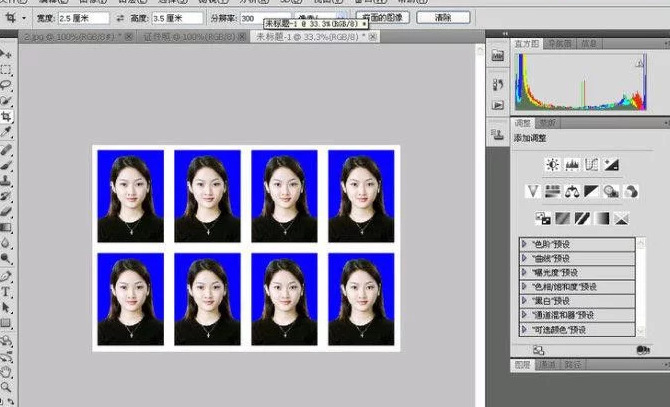Select the Dodge tool

(x=6, y=258)
